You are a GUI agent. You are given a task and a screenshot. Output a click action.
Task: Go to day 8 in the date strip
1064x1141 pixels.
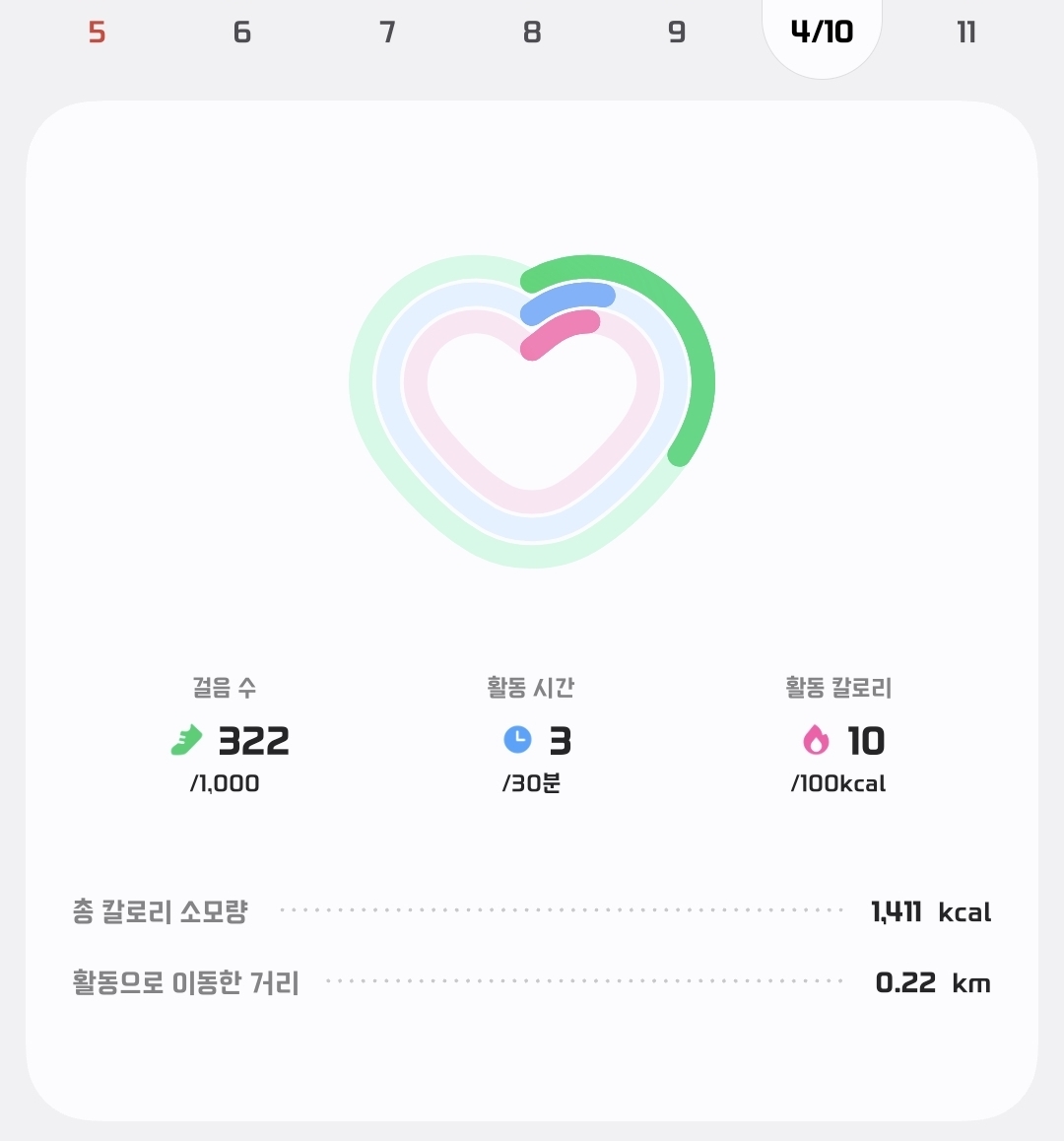click(532, 33)
